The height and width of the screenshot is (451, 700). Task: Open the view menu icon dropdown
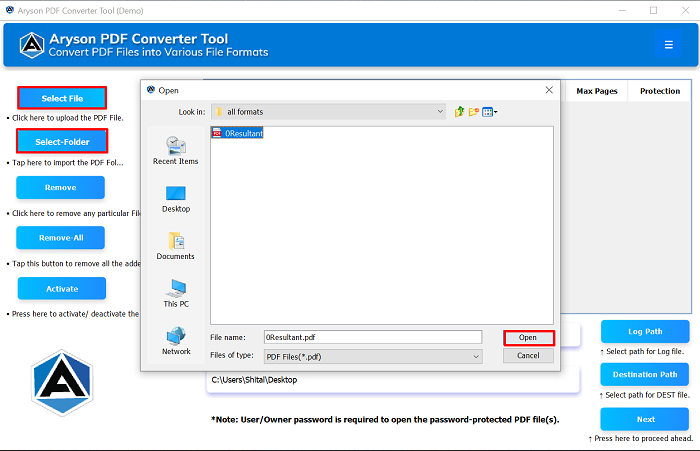(490, 112)
